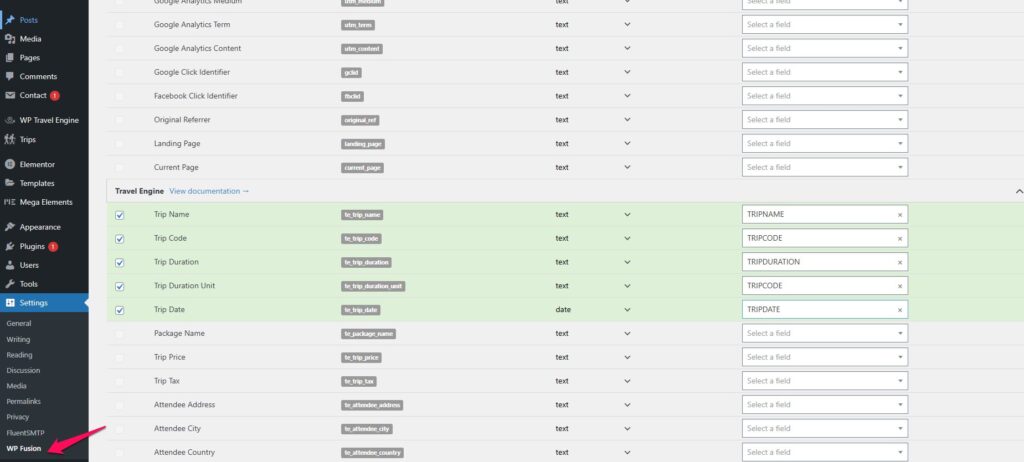Open WP Fusion settings submenu item

(24, 448)
